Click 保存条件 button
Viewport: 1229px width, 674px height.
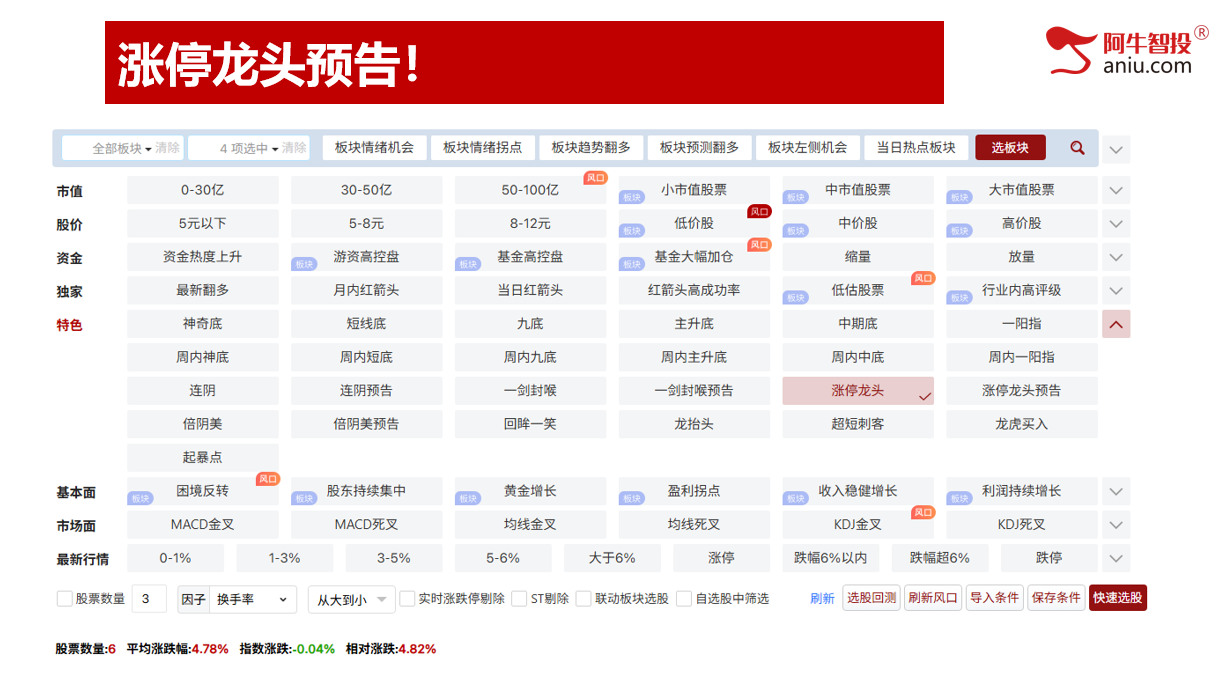(x=1056, y=598)
